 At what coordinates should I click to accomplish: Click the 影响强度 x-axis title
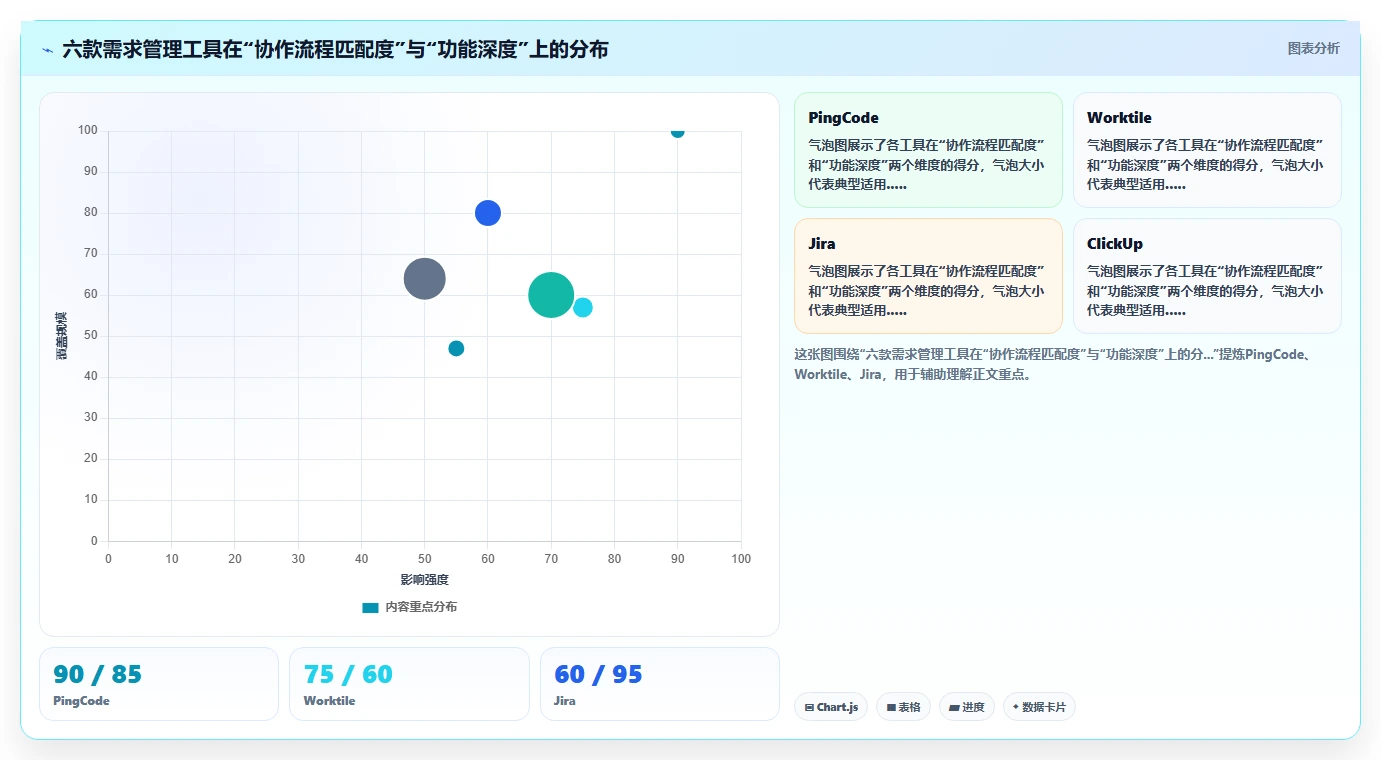pos(425,580)
